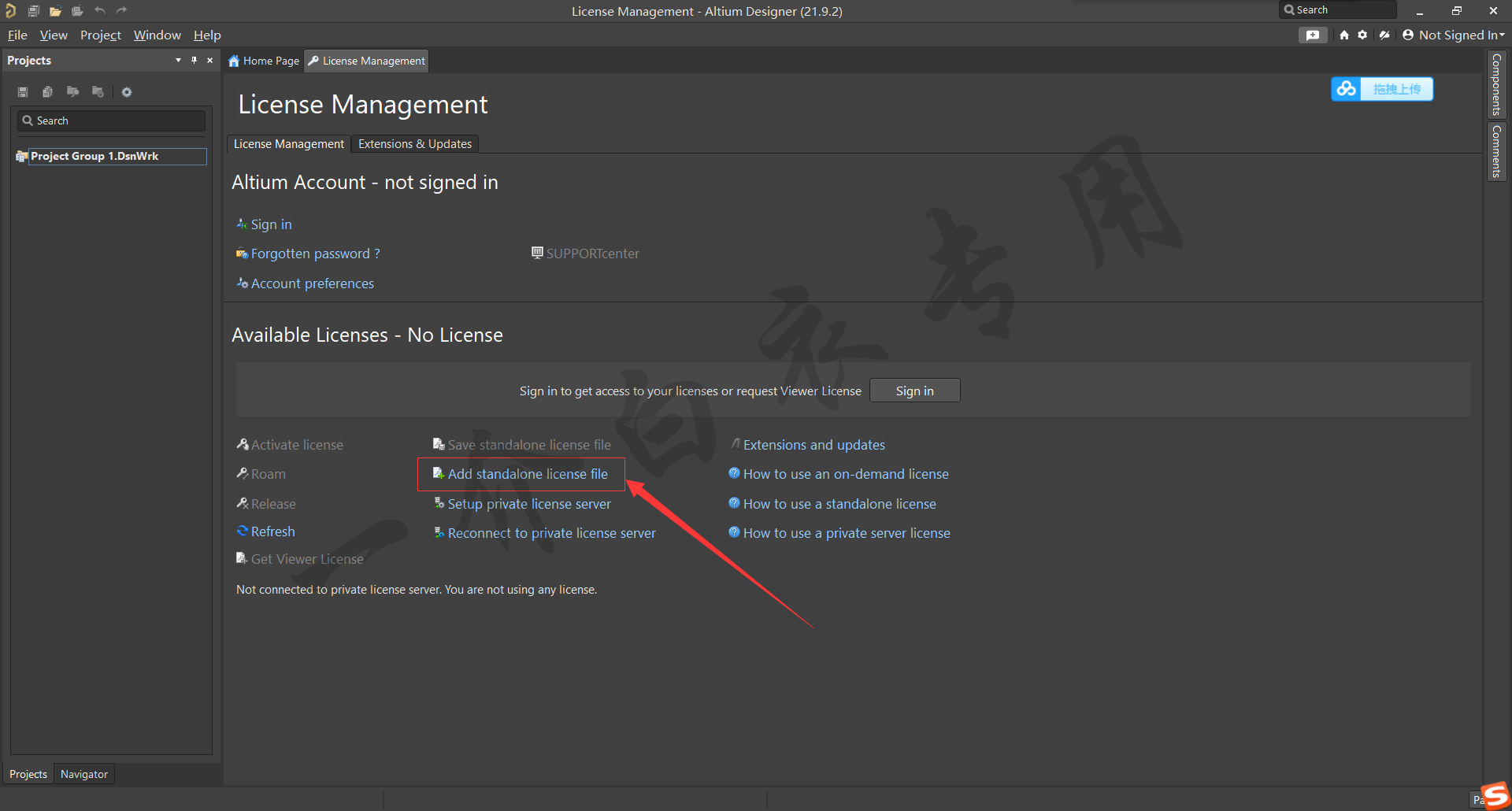
Task: Click the feedback comment icon in top bar
Action: [x=1312, y=35]
